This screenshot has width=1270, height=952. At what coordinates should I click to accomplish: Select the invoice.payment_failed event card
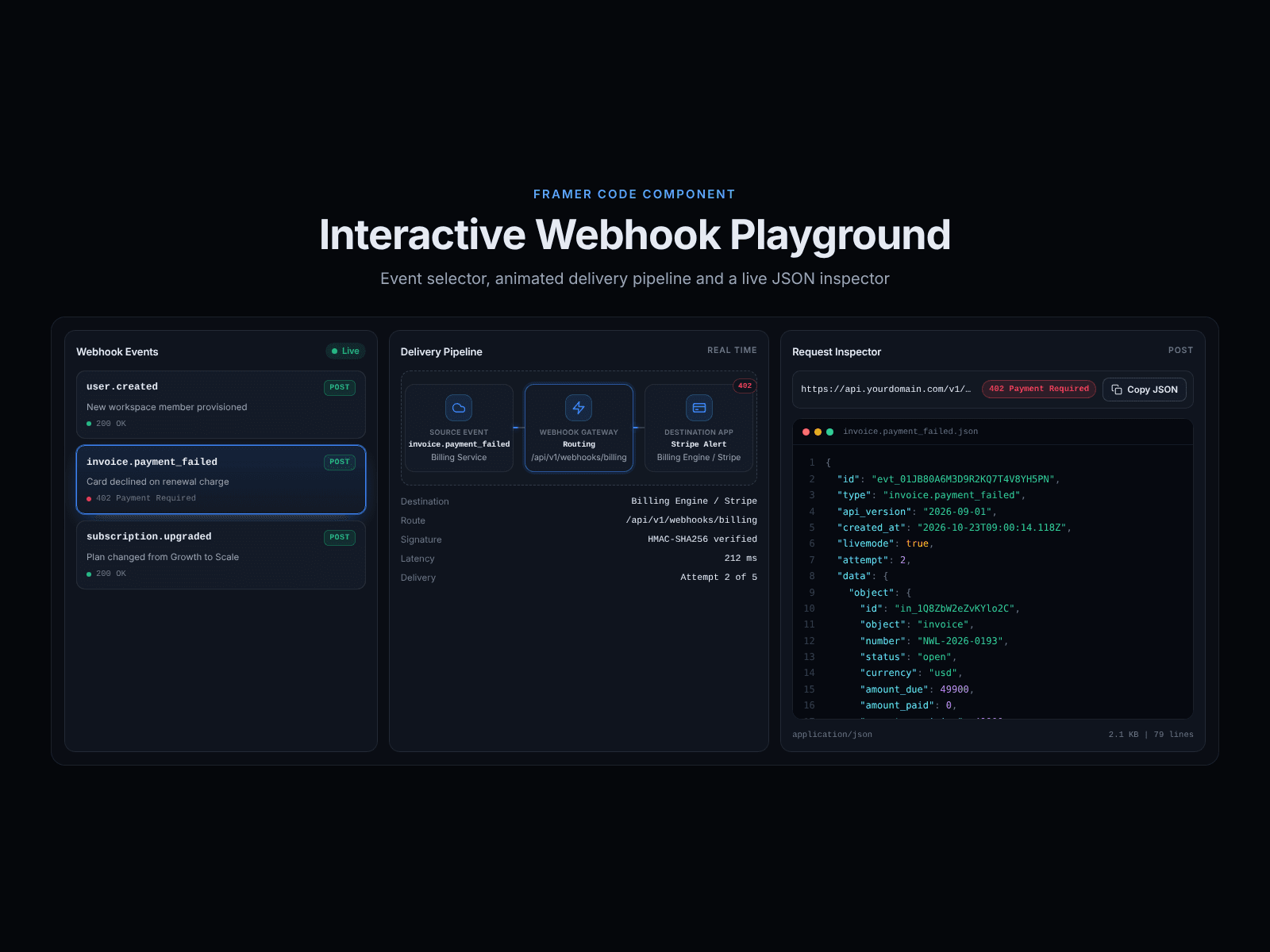point(221,479)
